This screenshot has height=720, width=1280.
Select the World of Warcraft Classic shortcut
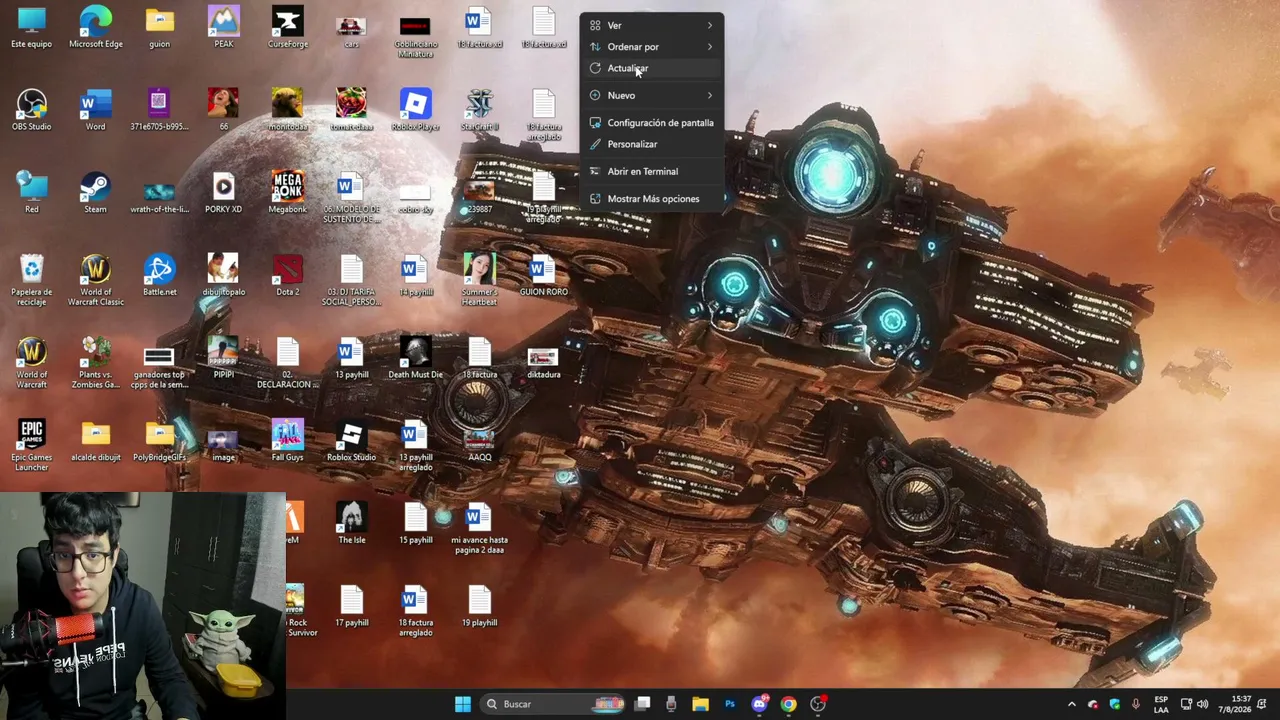[95, 281]
